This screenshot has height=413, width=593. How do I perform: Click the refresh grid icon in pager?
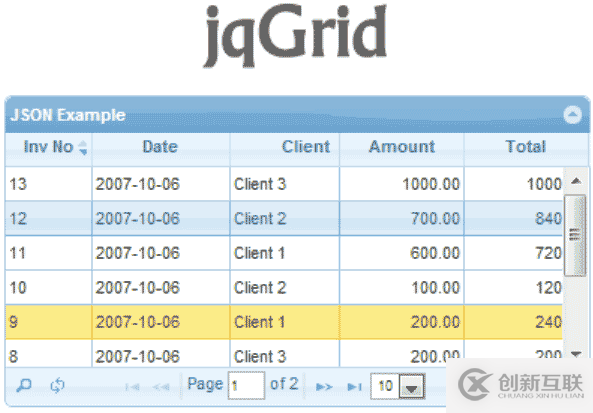tap(57, 385)
